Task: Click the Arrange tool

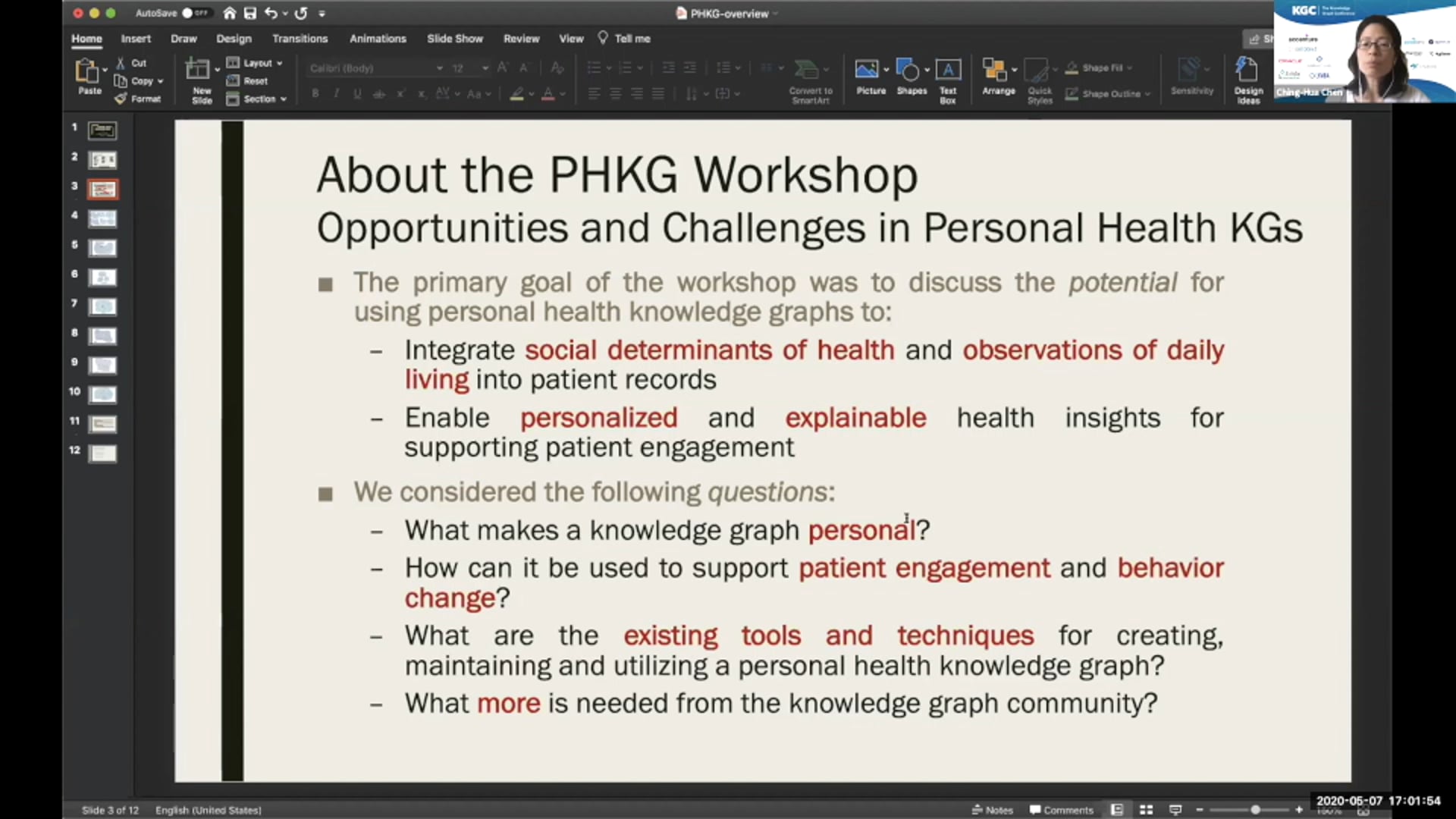Action: [x=996, y=76]
